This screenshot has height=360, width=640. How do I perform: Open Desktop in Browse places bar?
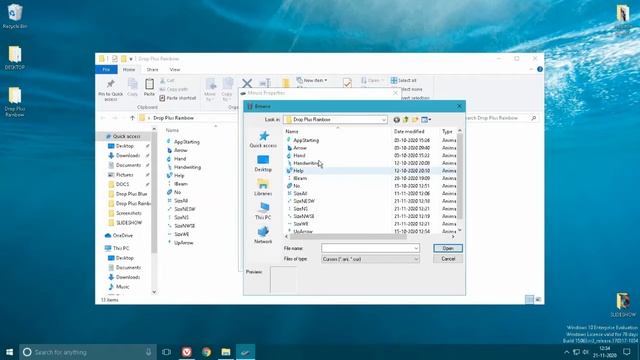click(x=263, y=163)
